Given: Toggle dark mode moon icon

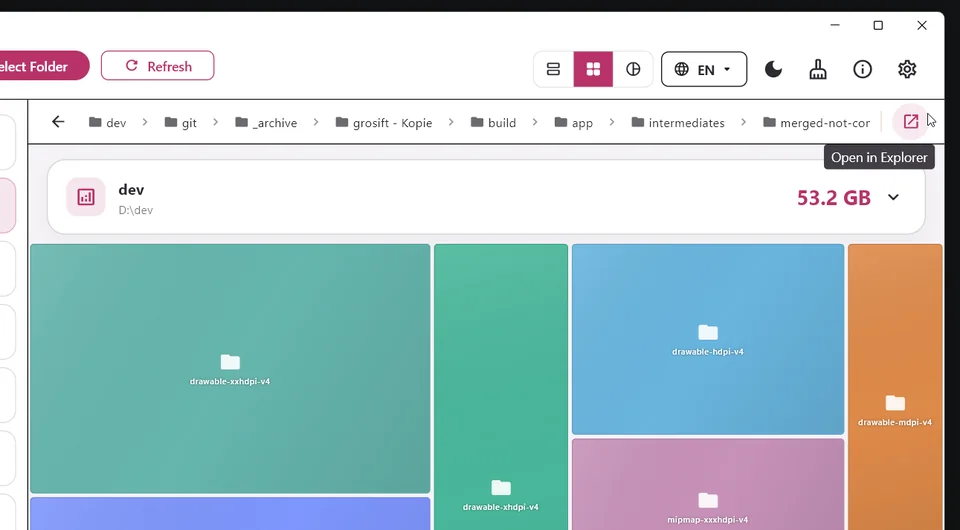Looking at the screenshot, I should click(773, 69).
